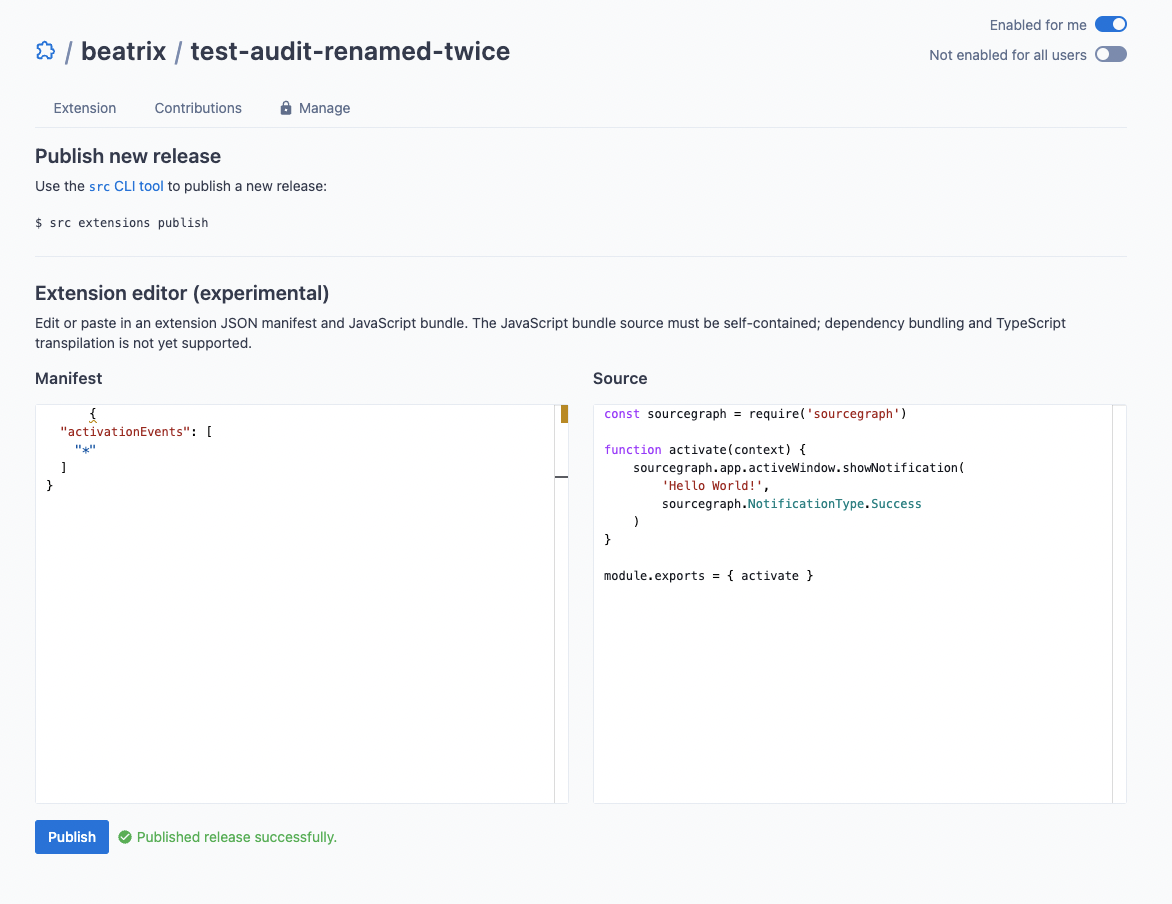Click the 'Publish new release' heading
This screenshot has height=904, width=1172.
tap(128, 156)
